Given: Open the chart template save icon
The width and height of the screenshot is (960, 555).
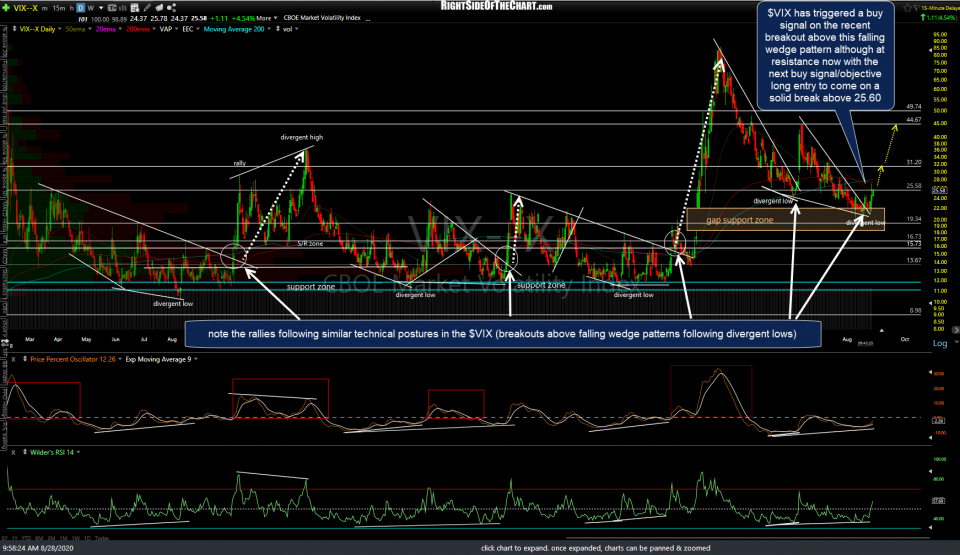Looking at the screenshot, I should point(135,8).
